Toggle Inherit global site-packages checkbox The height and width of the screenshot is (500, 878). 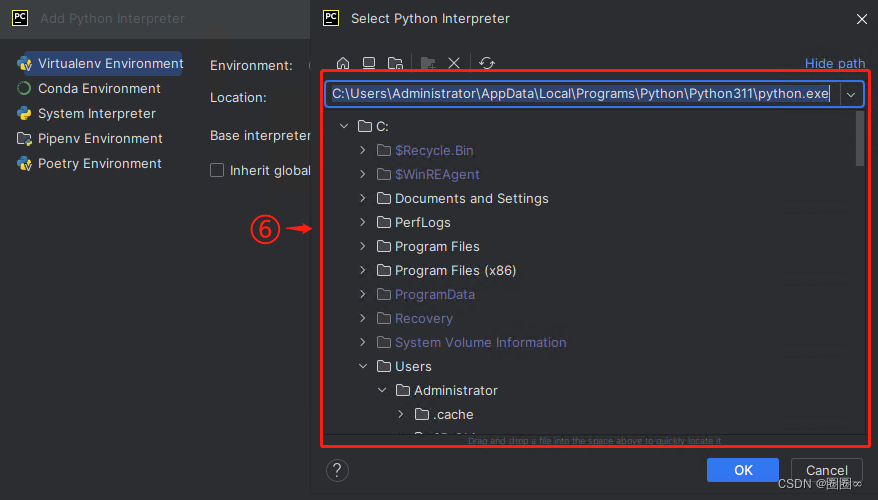click(x=217, y=170)
